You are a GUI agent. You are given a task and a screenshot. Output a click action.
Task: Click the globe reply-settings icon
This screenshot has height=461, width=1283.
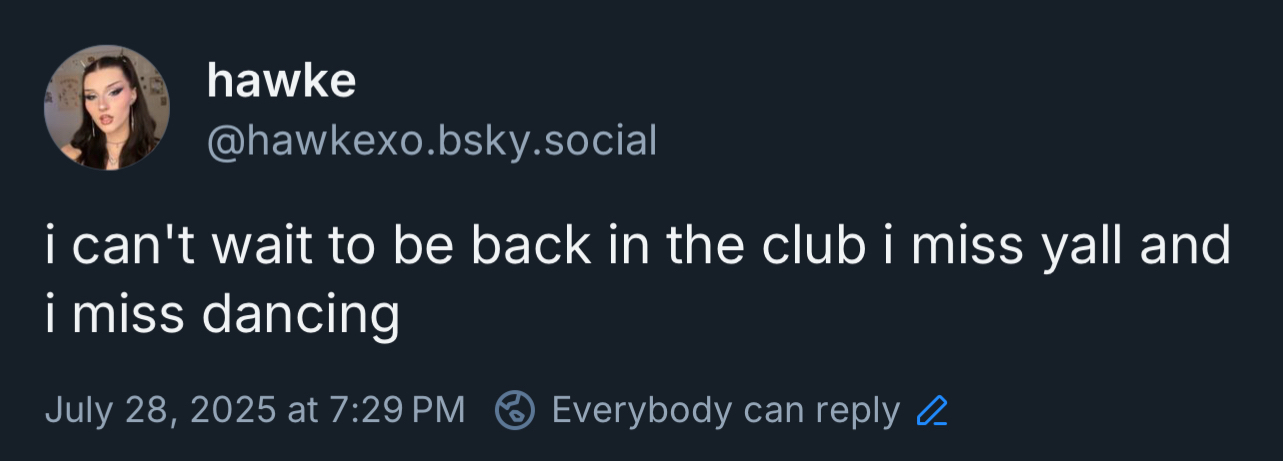[x=515, y=410]
